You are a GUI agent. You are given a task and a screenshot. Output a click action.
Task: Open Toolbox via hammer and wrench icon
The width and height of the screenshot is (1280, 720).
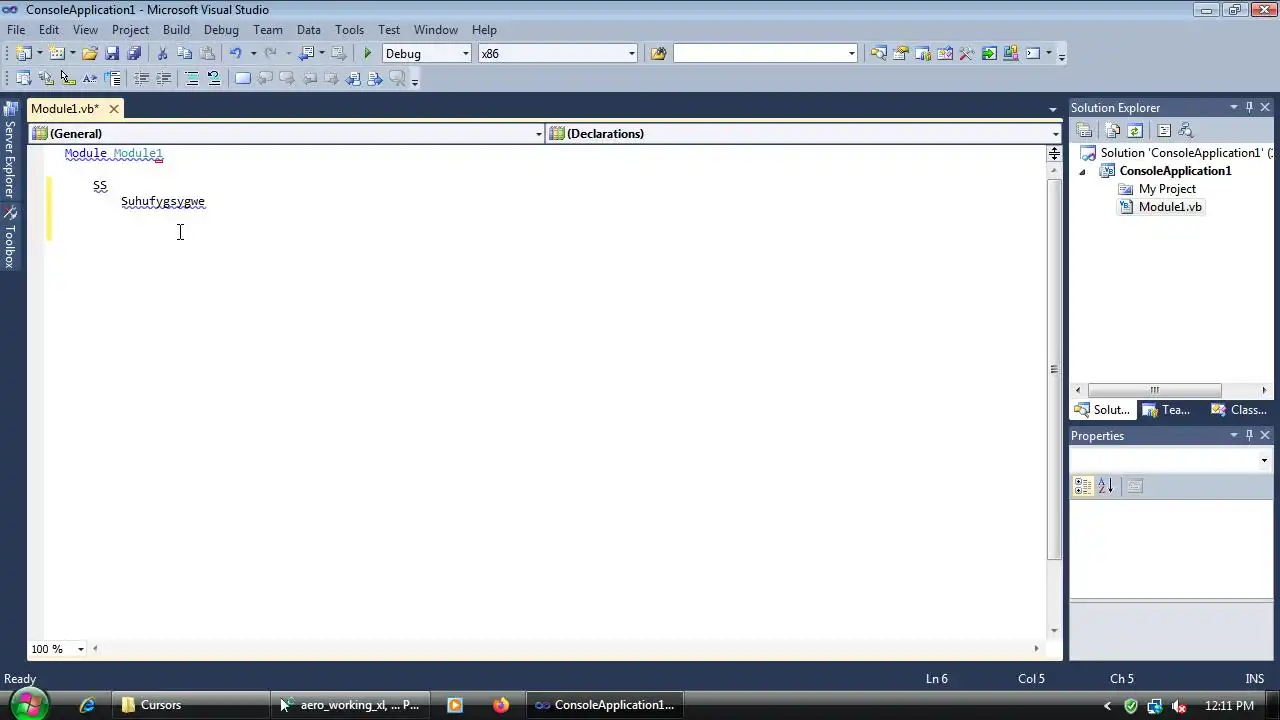click(x=966, y=53)
